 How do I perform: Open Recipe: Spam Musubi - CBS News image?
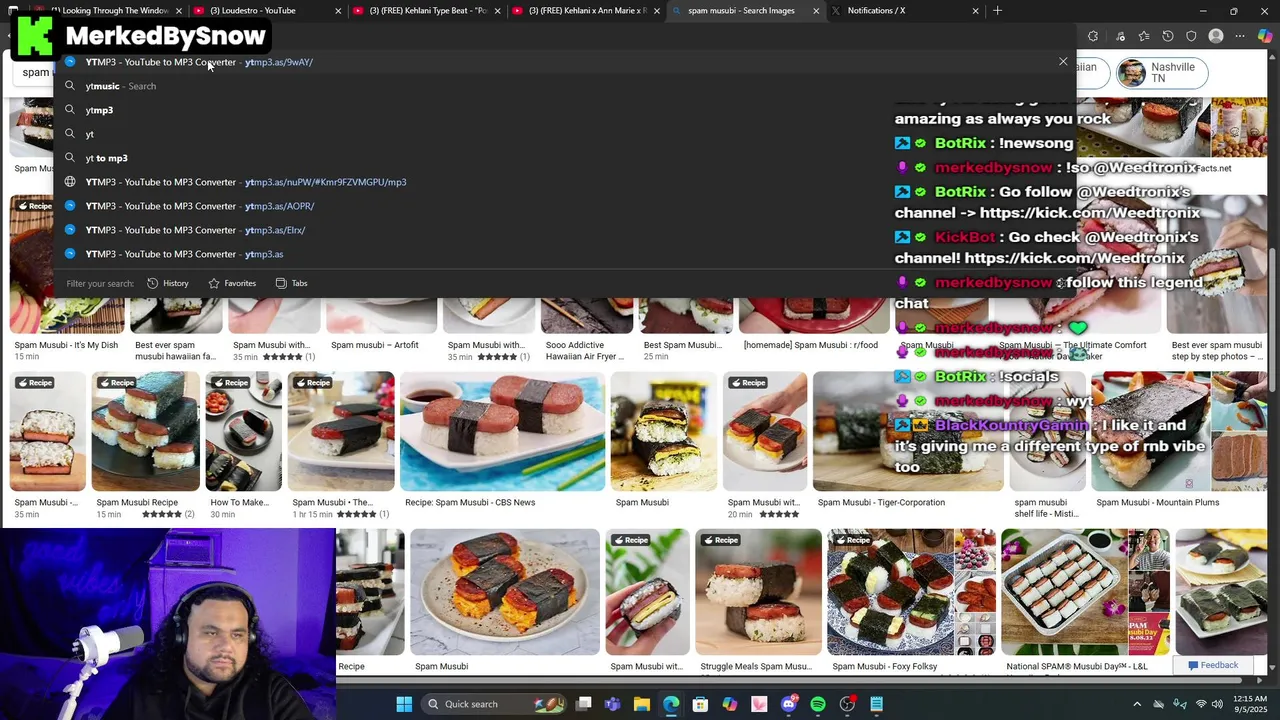point(502,432)
